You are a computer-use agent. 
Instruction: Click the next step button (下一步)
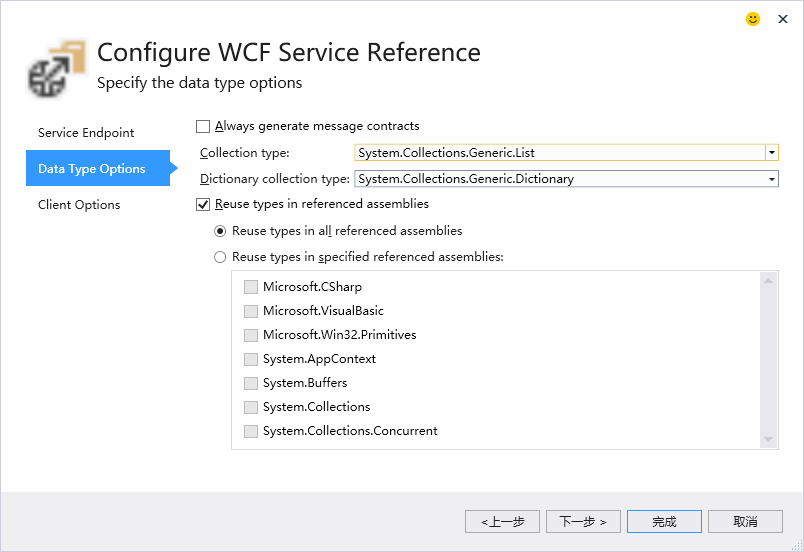[x=583, y=522]
